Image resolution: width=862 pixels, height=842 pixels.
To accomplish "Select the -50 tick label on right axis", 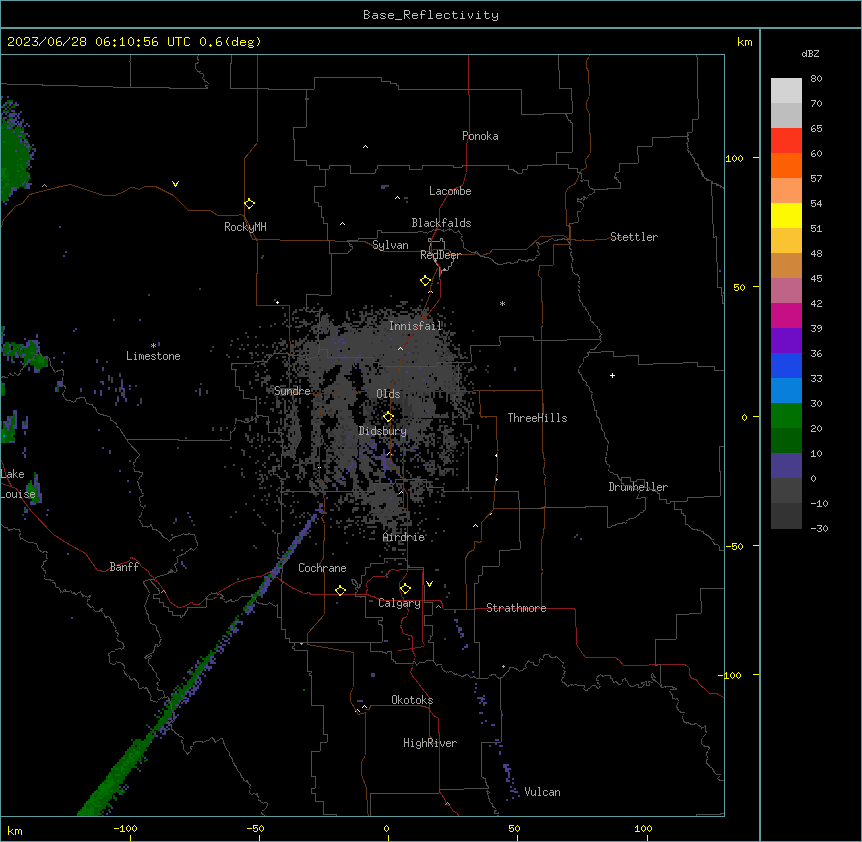I will pos(734,546).
